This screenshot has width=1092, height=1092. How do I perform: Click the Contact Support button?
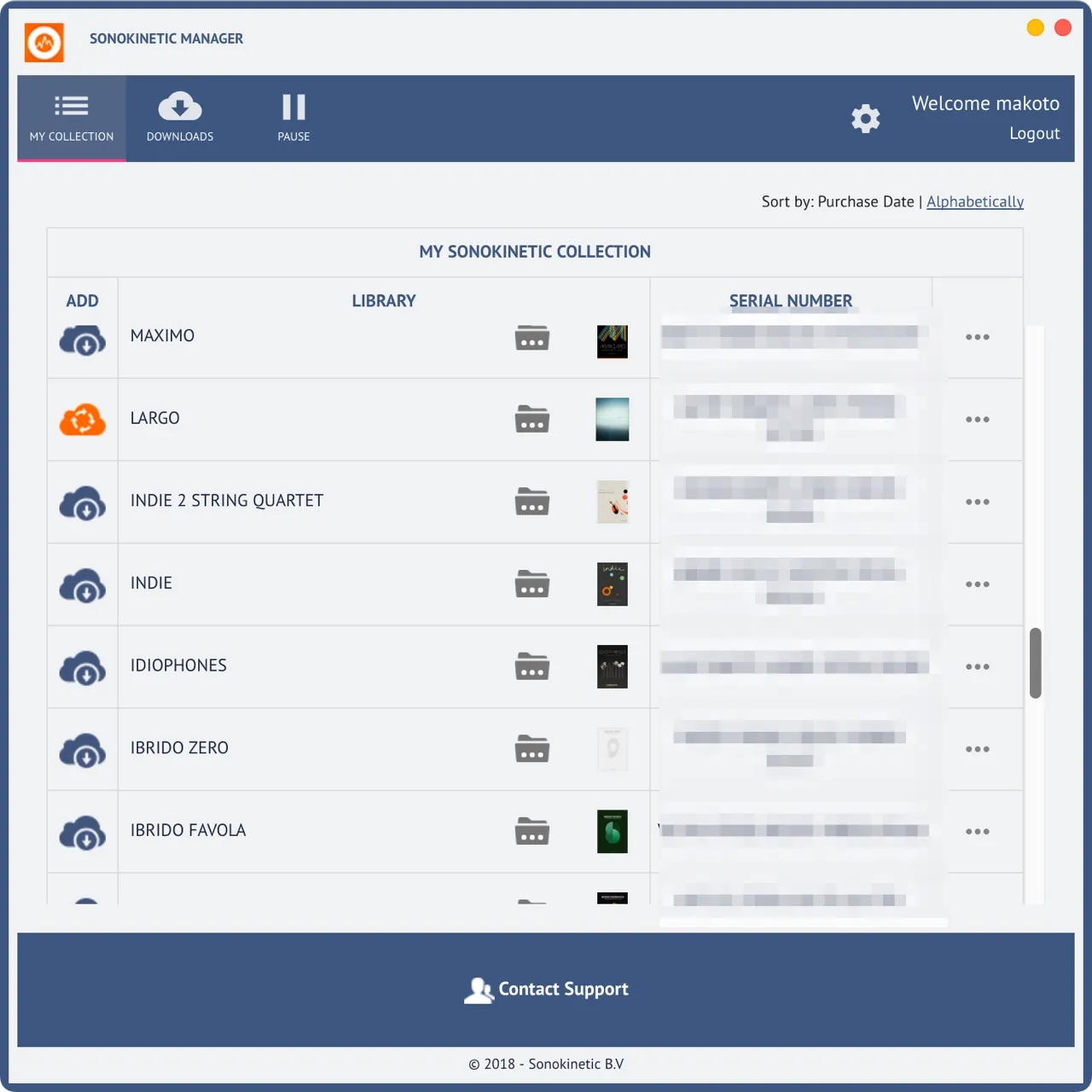(x=546, y=990)
